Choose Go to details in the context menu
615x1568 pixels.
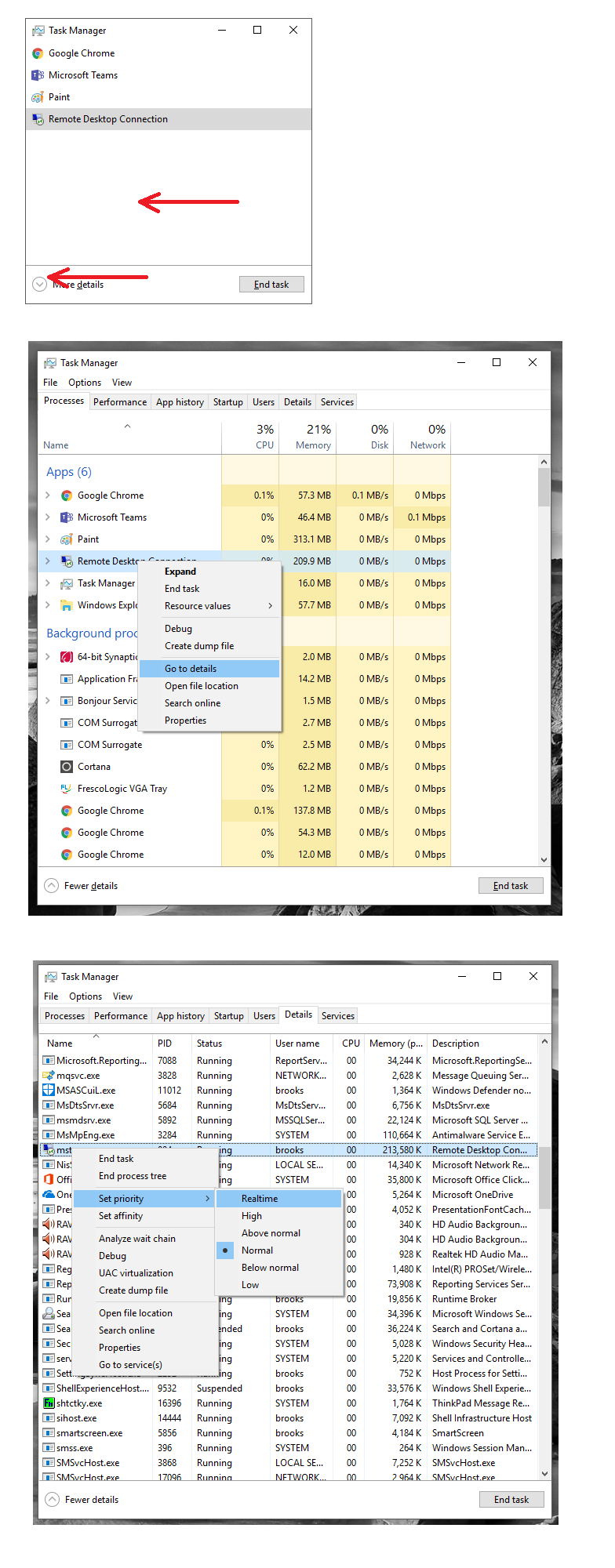209,669
